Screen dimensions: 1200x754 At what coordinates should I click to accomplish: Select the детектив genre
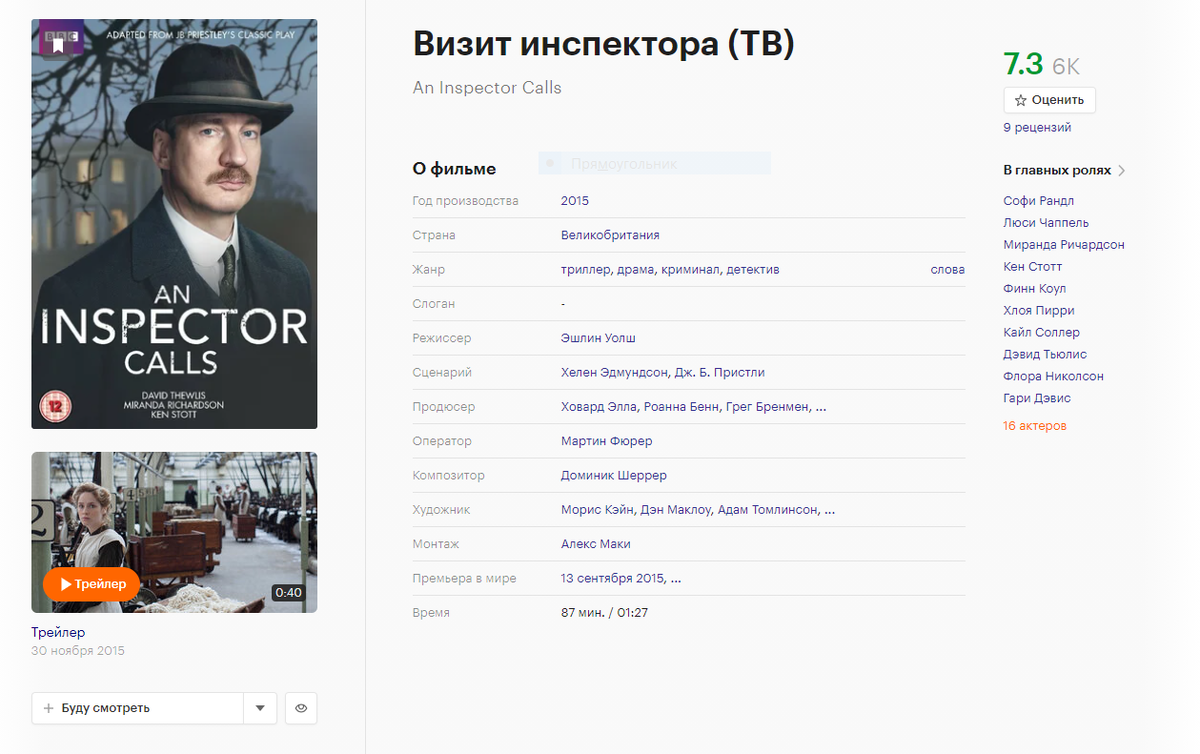[x=753, y=270]
